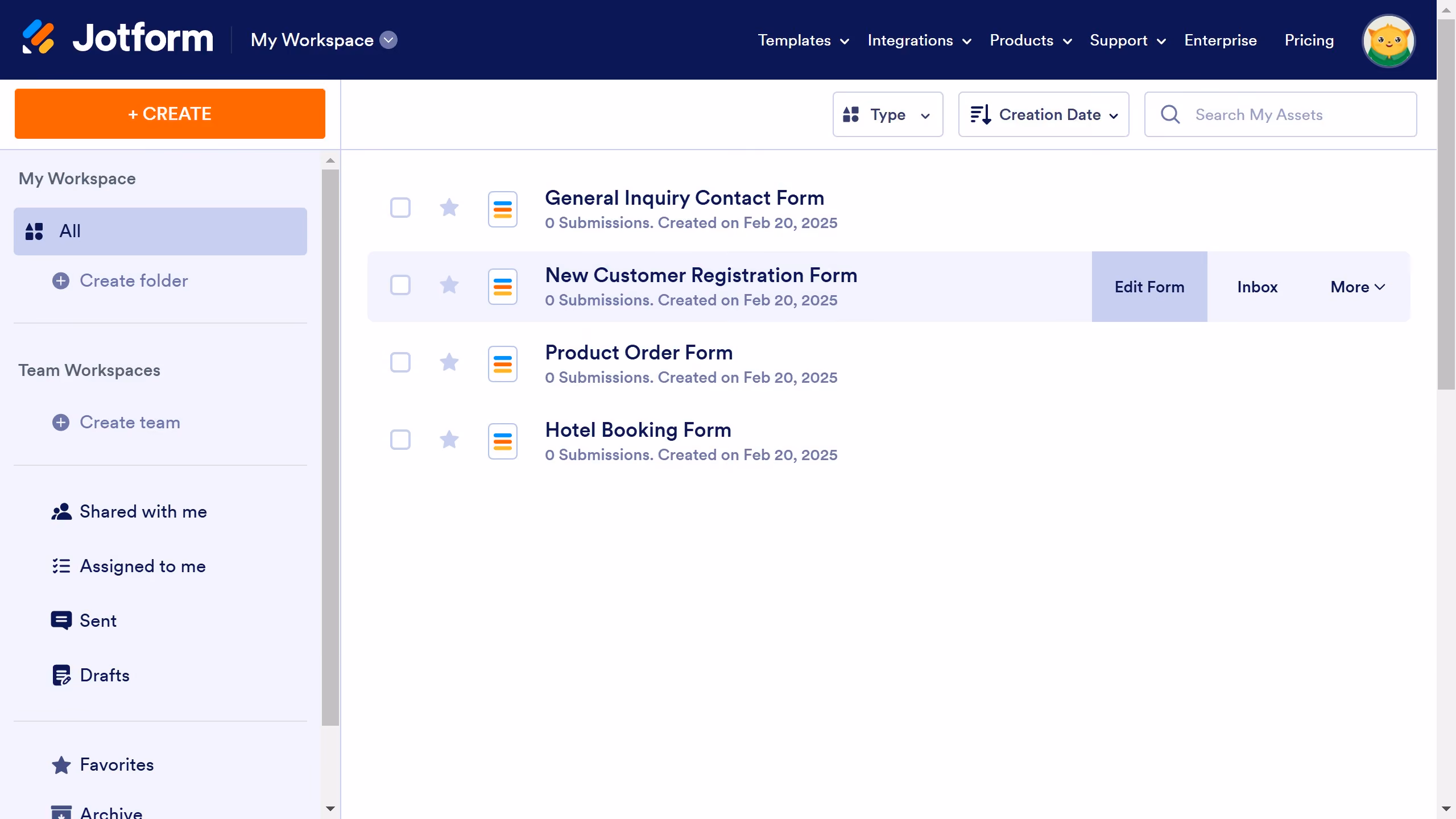Click the sidebar scroll down arrow
This screenshot has height=819, width=1456.
point(330,809)
